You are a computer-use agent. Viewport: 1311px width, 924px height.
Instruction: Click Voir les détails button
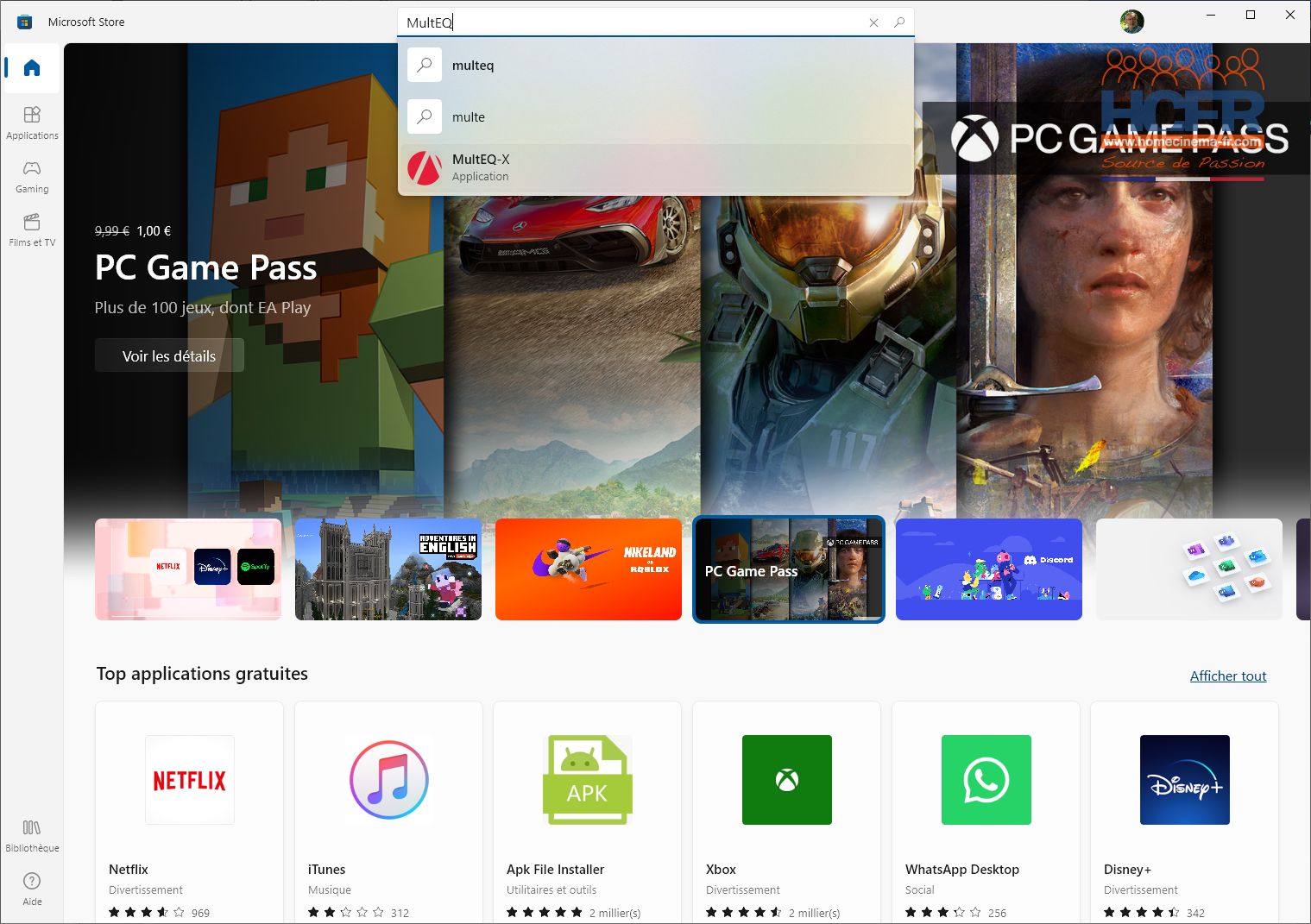tap(169, 355)
